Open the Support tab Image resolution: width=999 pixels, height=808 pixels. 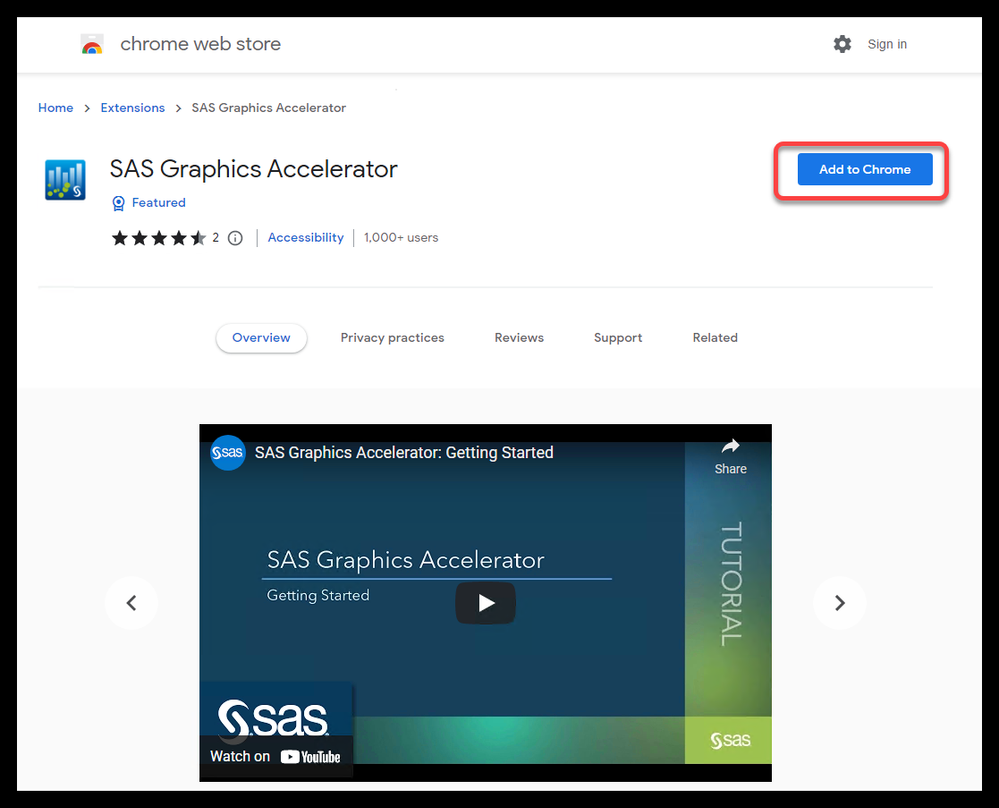click(618, 338)
